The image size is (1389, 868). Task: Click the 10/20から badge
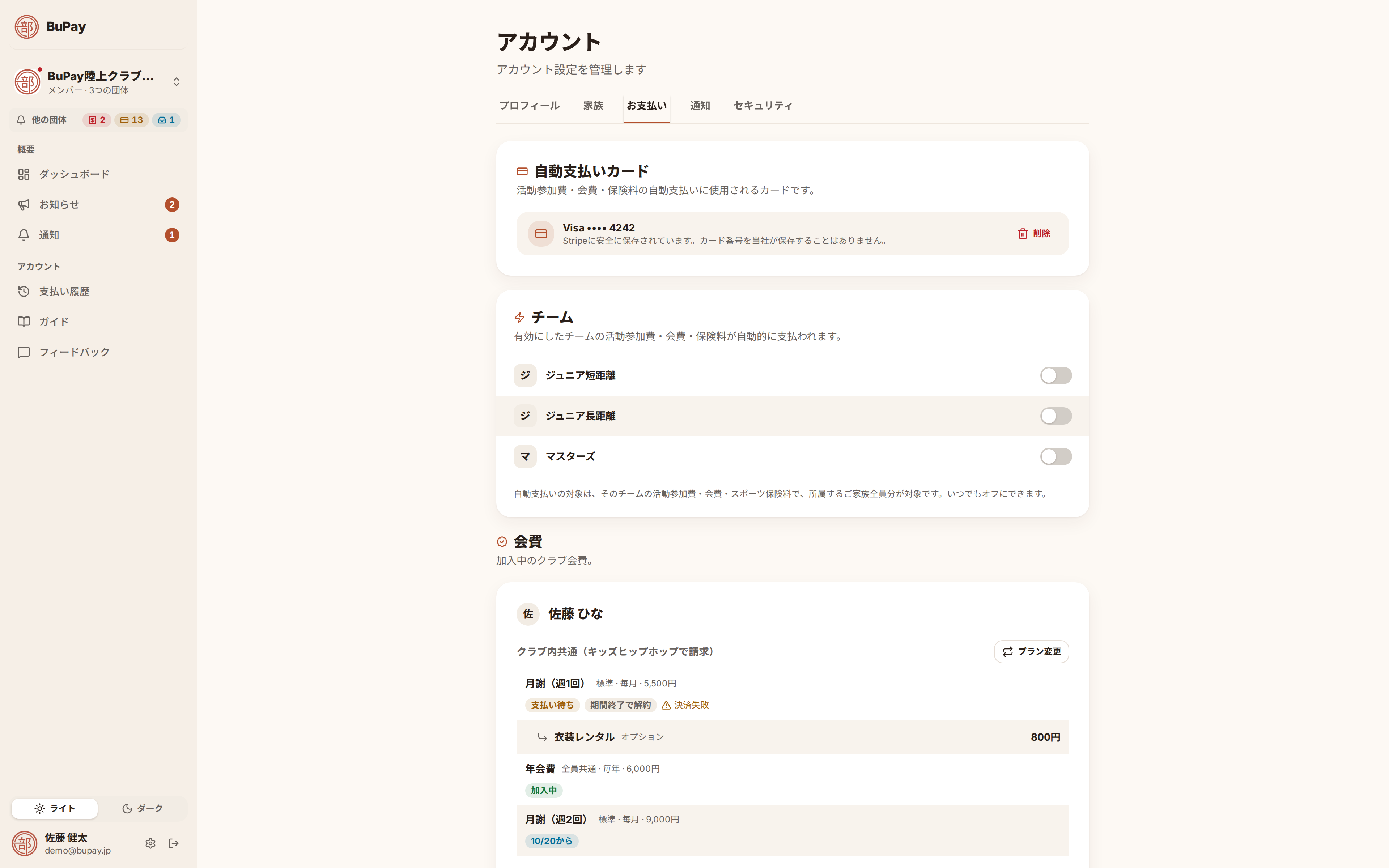tap(552, 841)
